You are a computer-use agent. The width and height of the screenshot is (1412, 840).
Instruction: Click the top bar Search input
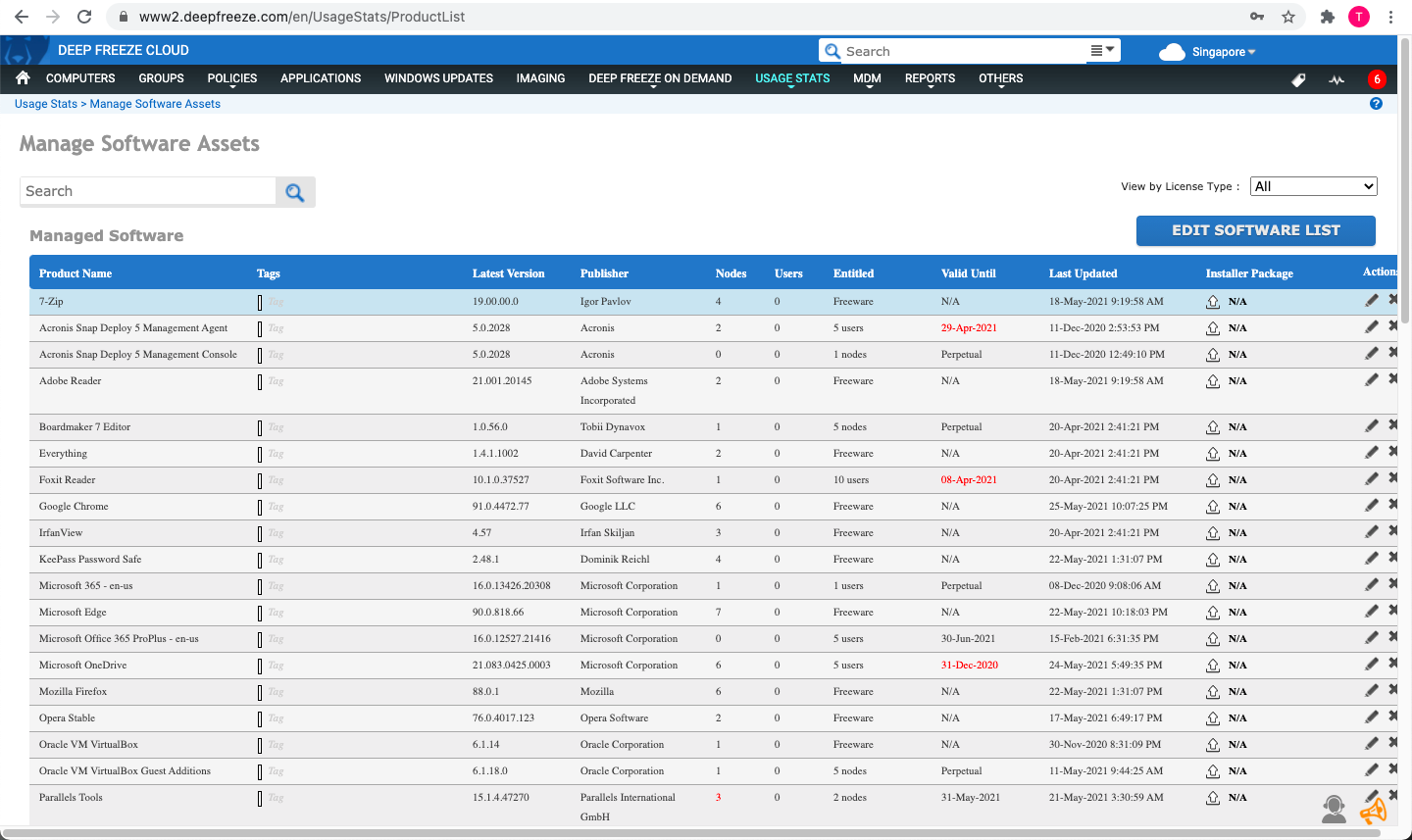(x=966, y=51)
